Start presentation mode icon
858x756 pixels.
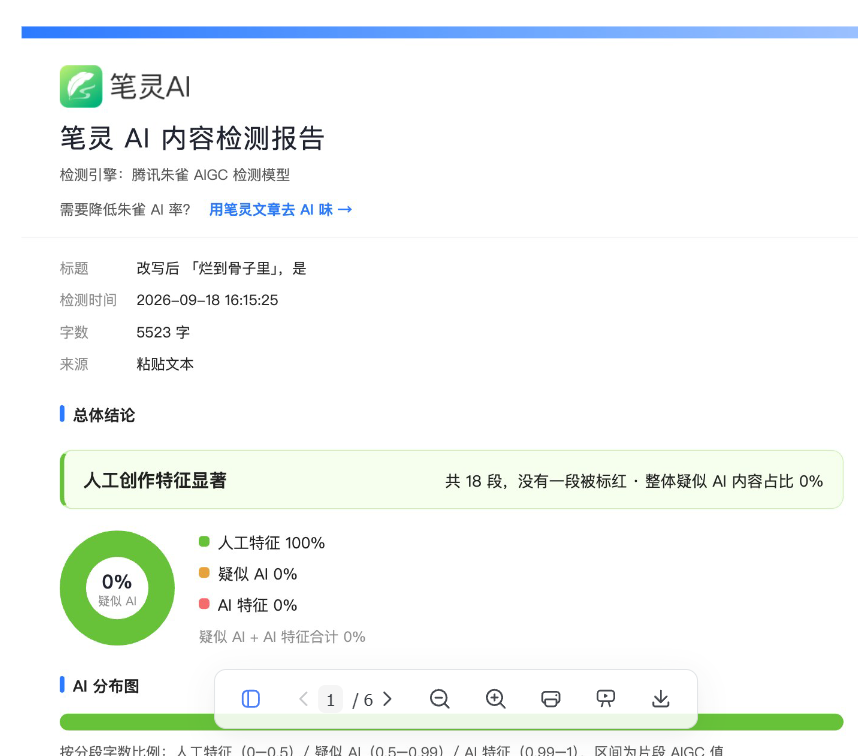coord(606,699)
